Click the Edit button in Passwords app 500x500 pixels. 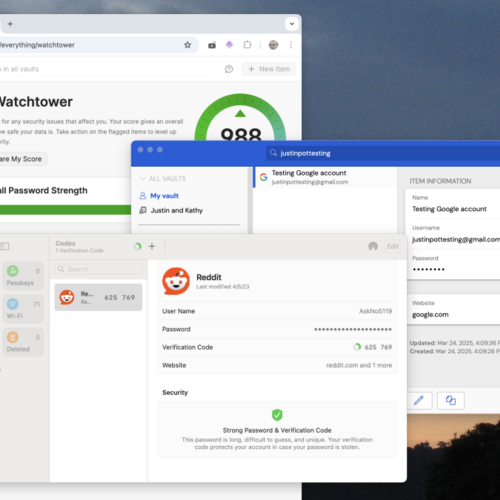[x=393, y=246]
